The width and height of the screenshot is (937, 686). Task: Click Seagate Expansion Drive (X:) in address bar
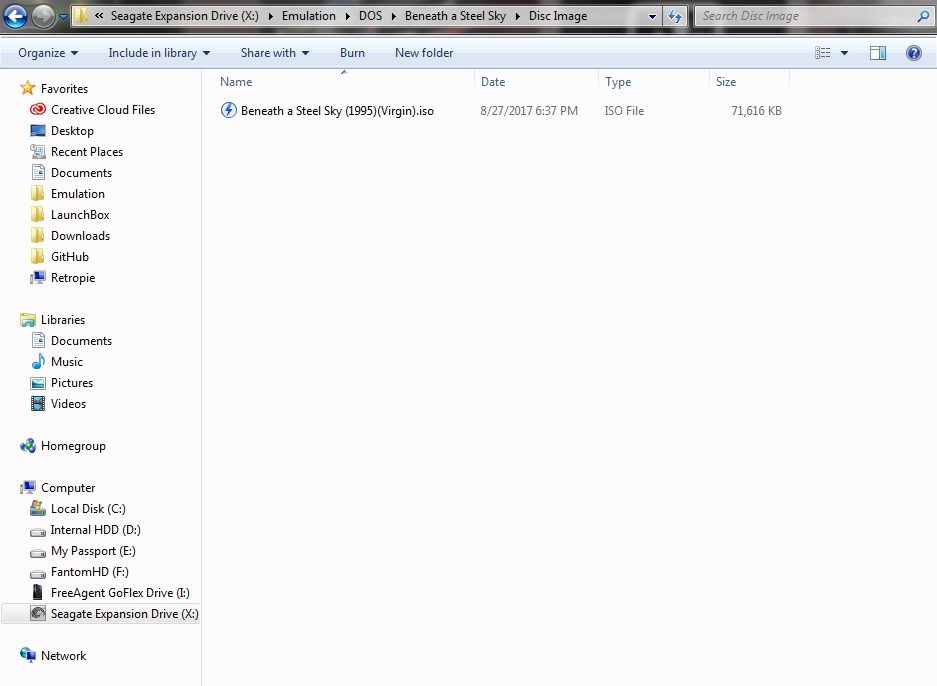point(185,16)
